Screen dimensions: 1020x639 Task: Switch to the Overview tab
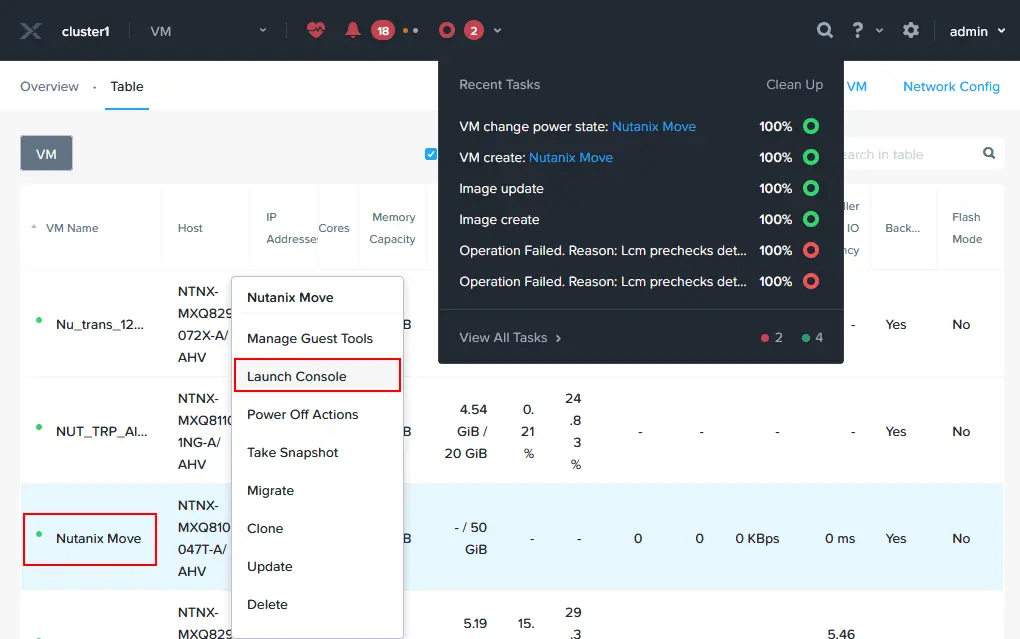(49, 87)
